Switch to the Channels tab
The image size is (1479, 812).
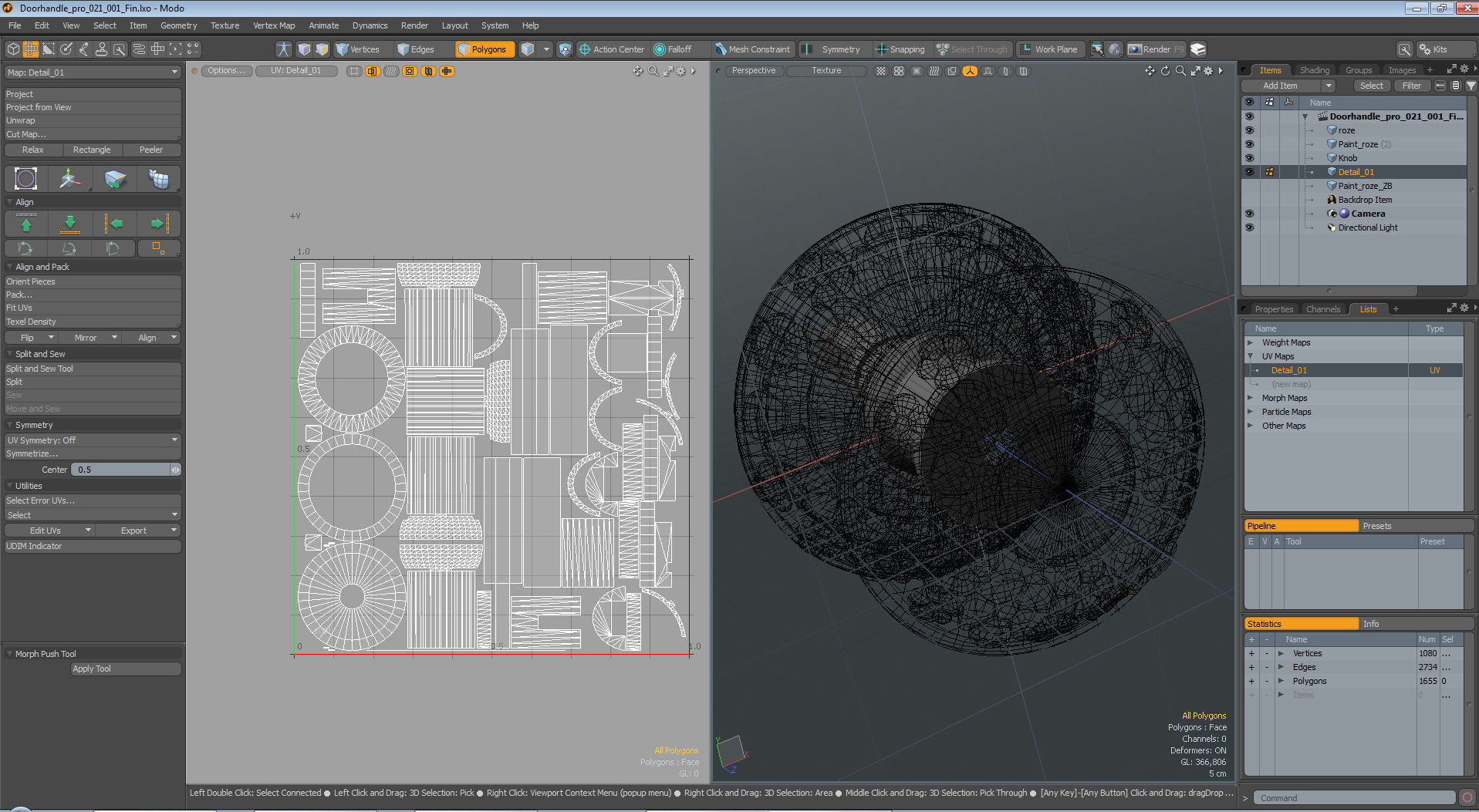1323,309
